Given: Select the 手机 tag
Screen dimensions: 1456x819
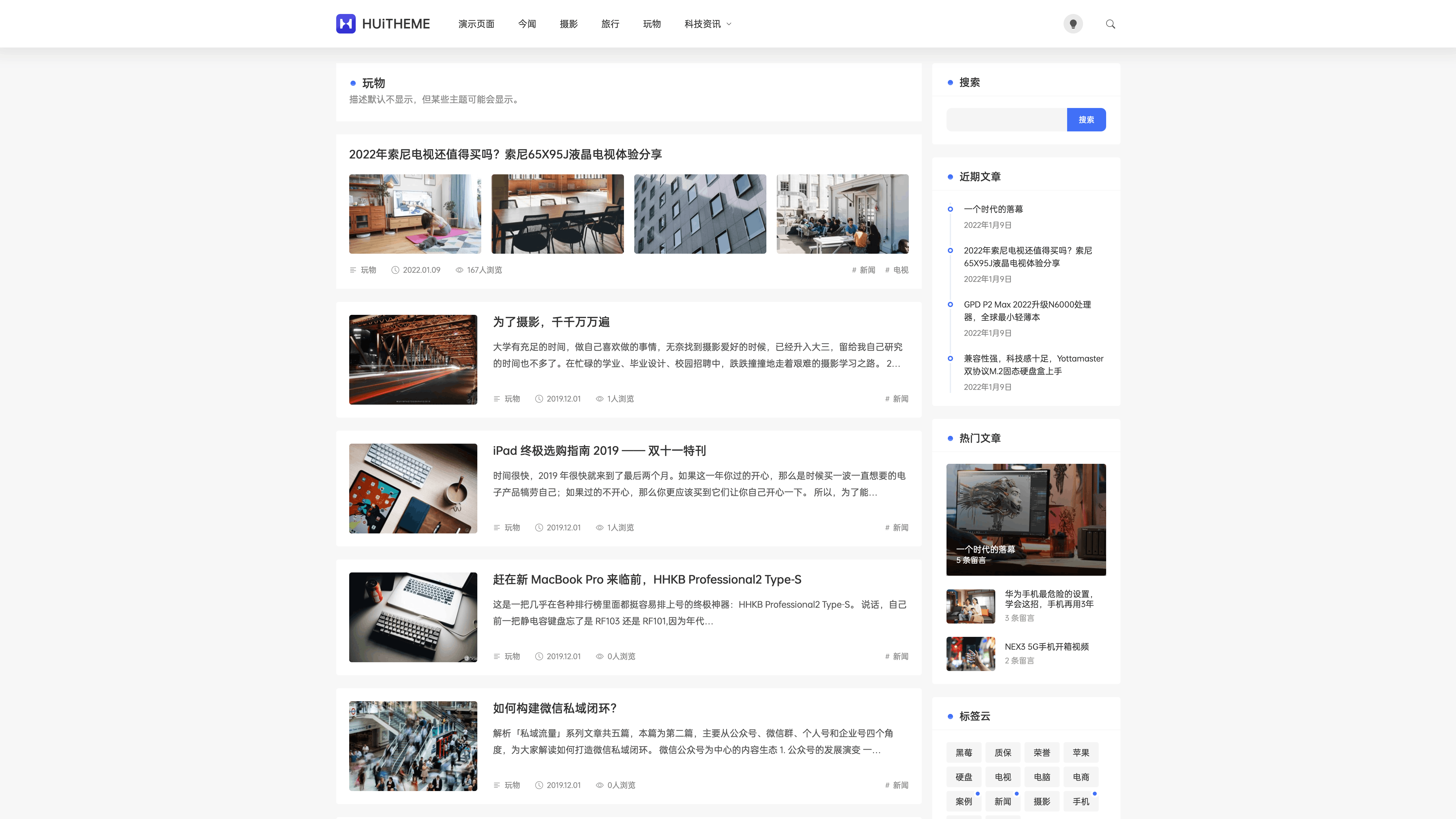Looking at the screenshot, I should [x=1081, y=801].
